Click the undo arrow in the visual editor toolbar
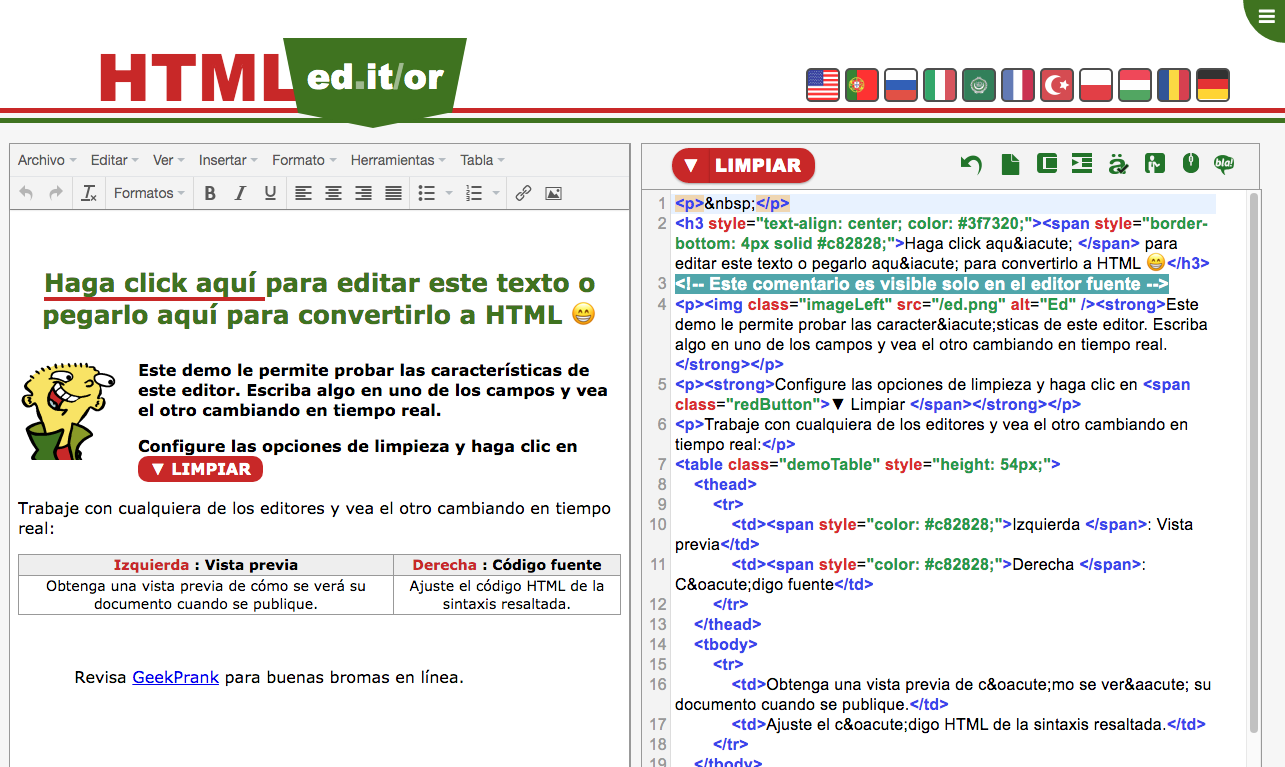The image size is (1285, 767). [26, 193]
